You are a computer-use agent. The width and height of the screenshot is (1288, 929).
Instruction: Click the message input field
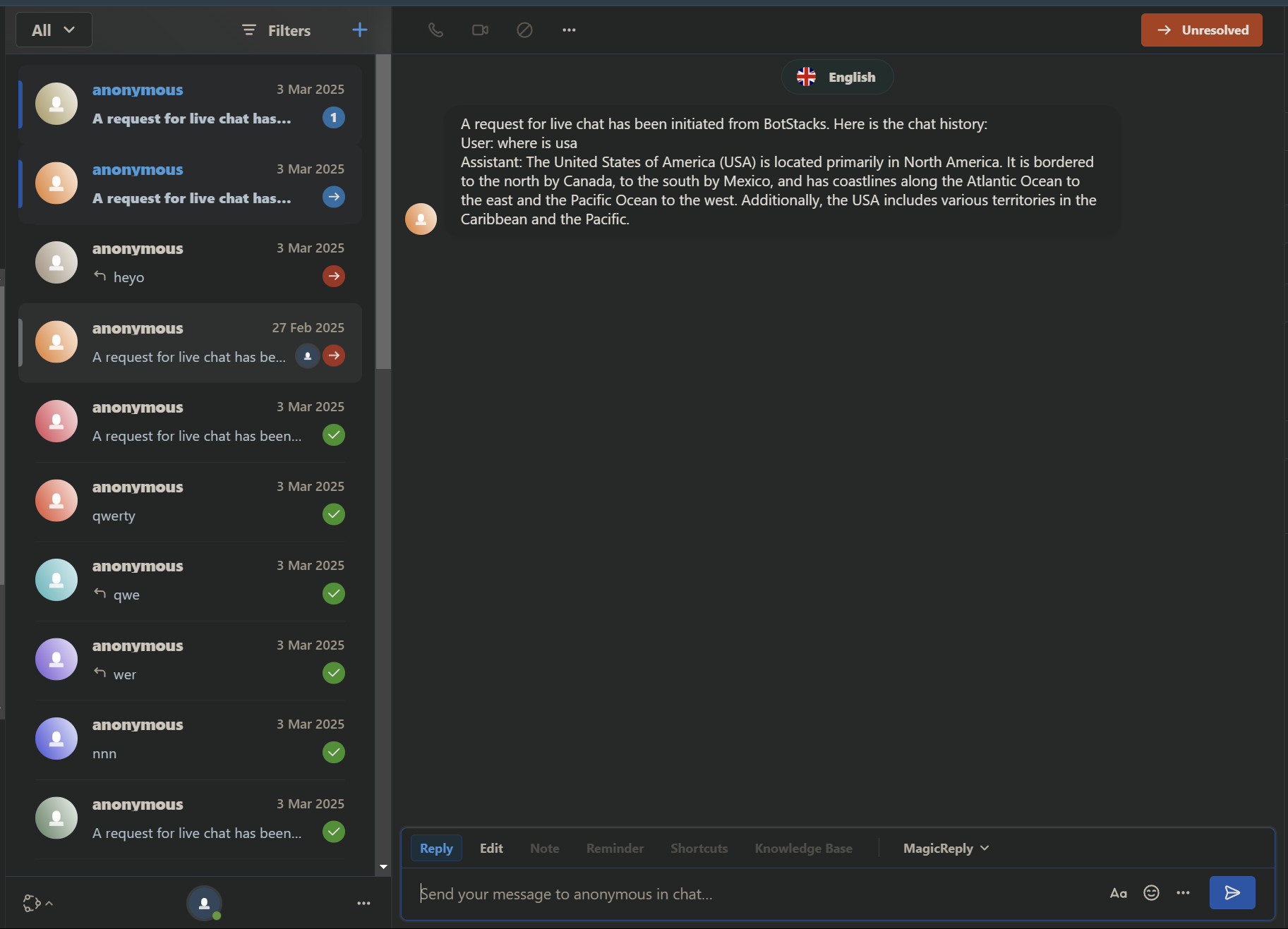[755, 894]
